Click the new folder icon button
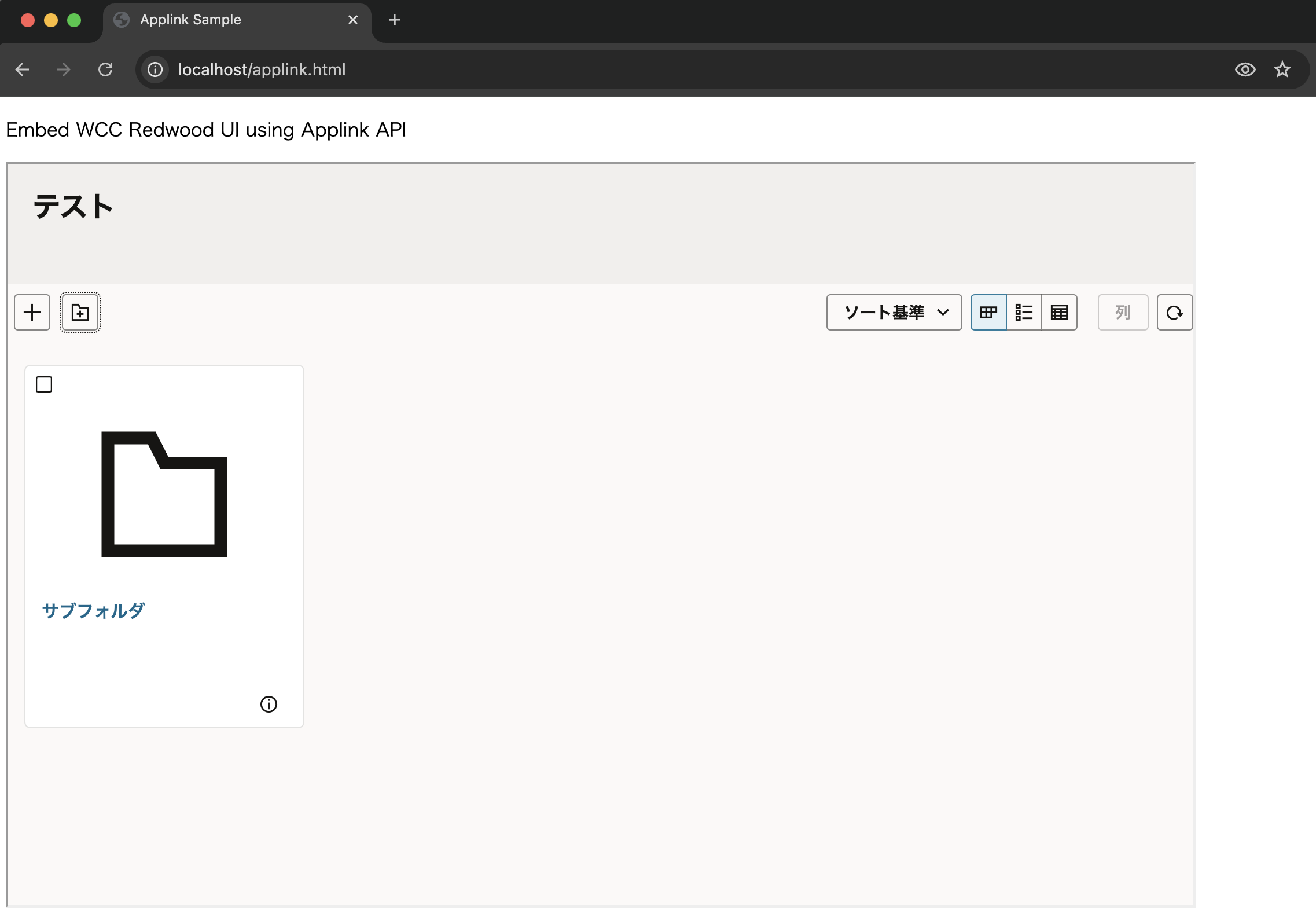The width and height of the screenshot is (1316, 917). click(x=80, y=313)
